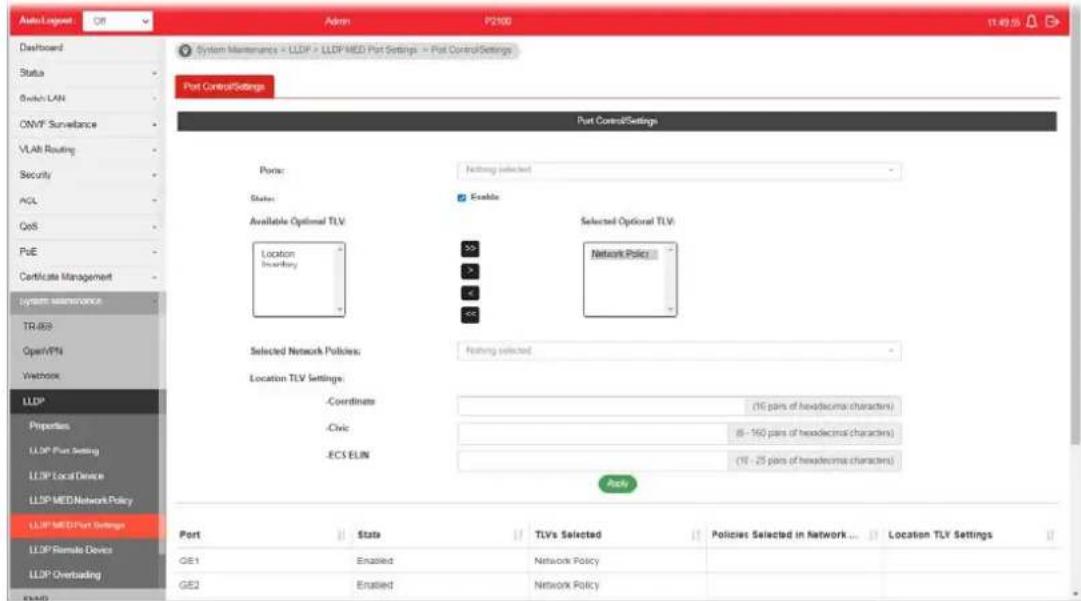
Task: Move all TLVs right with >> button
Action: [469, 249]
